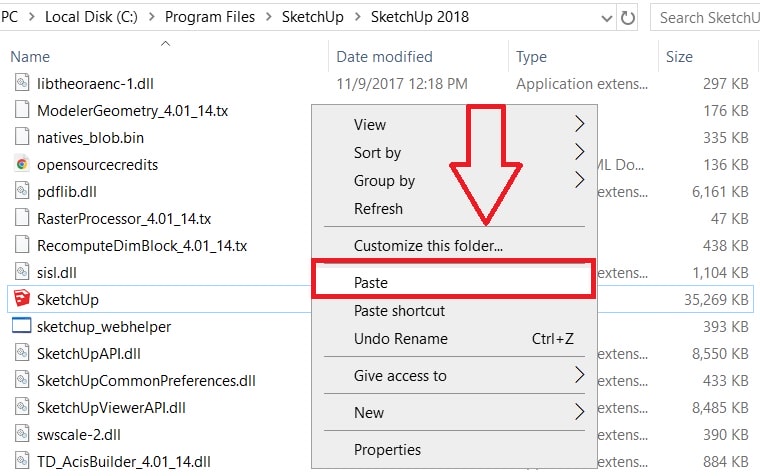Click the address bar refresh icon
Screen dimensions: 760x476
point(628,18)
